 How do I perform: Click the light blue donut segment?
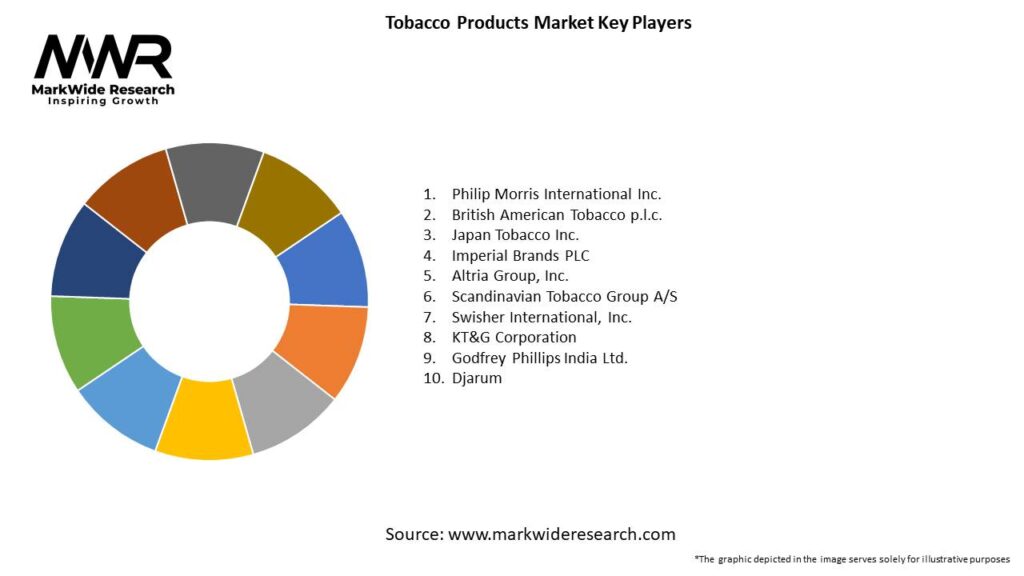click(130, 398)
